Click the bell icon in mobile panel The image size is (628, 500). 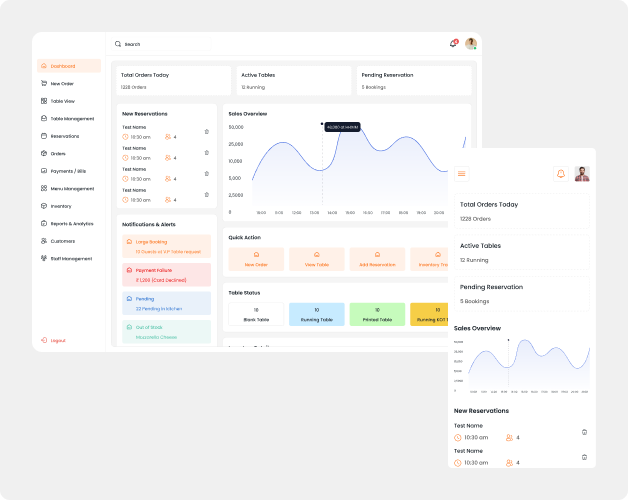tap(560, 174)
